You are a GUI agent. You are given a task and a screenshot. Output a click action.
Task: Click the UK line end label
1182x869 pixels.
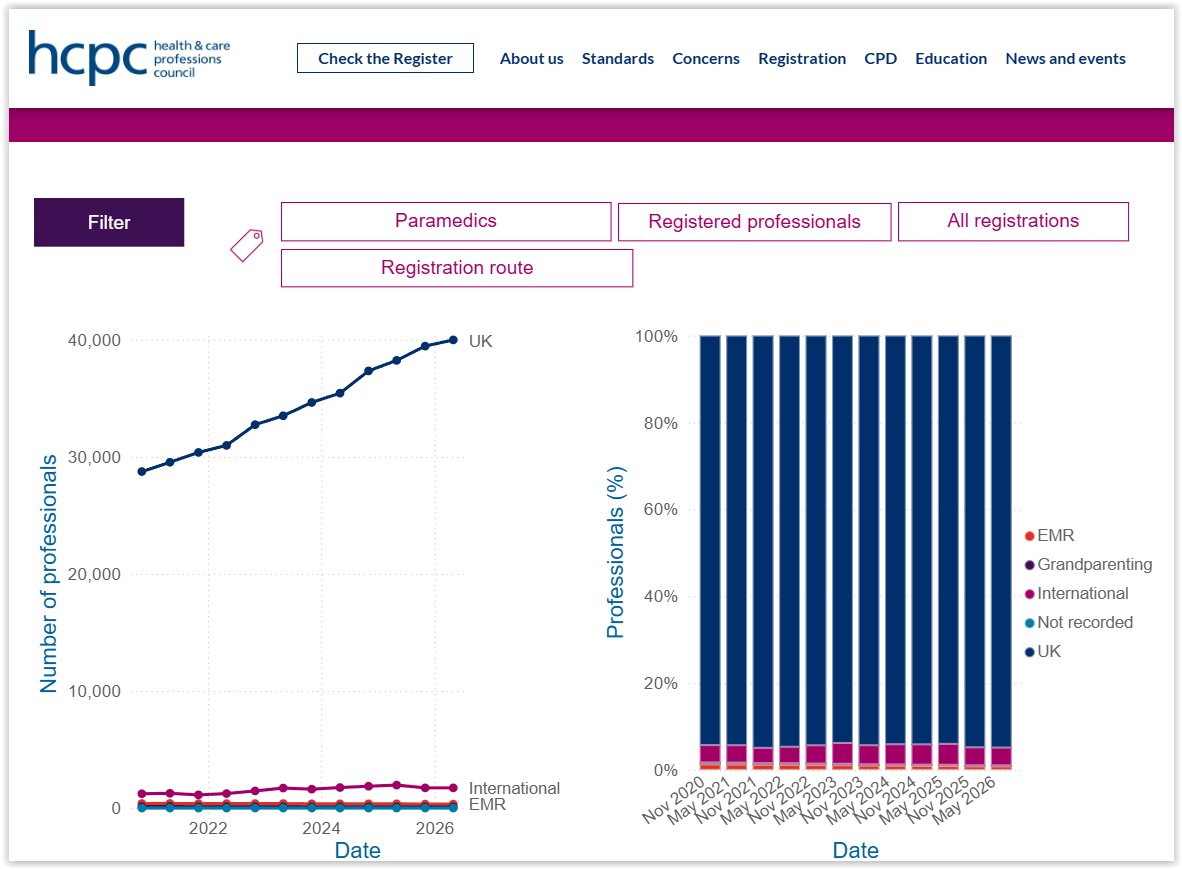pos(480,341)
